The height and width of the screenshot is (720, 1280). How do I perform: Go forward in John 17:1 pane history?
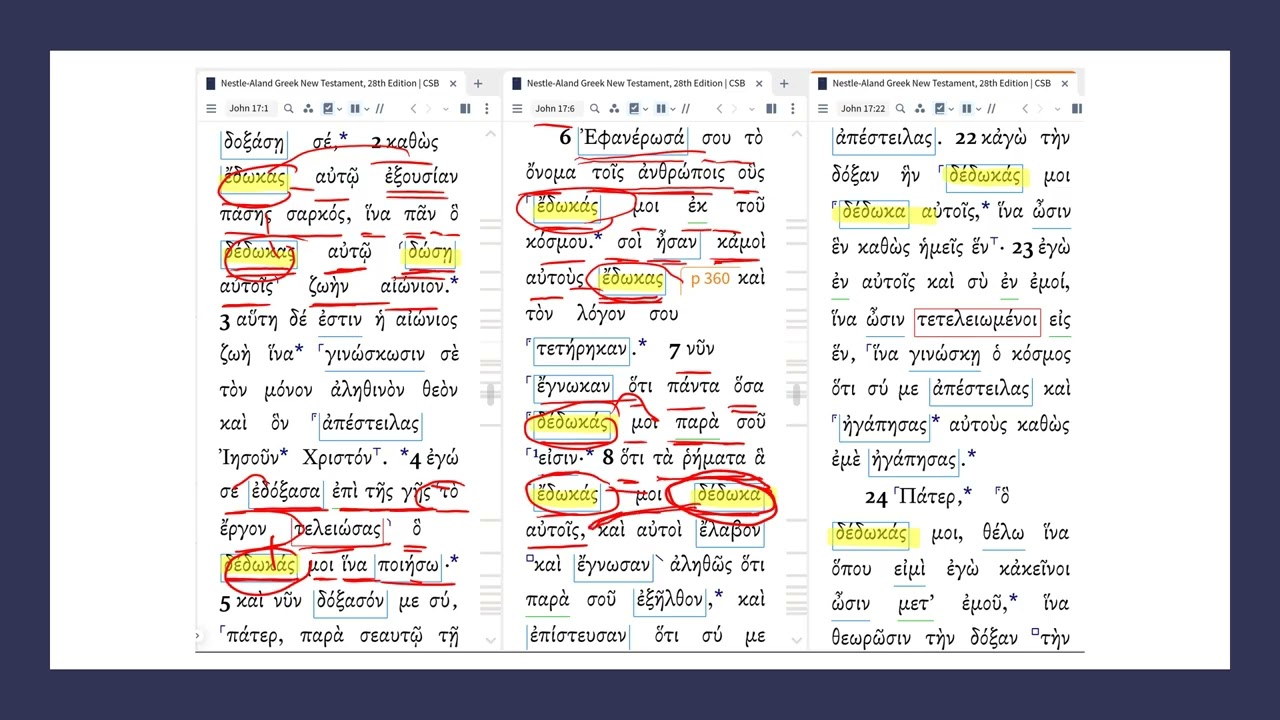pyautogui.click(x=428, y=108)
